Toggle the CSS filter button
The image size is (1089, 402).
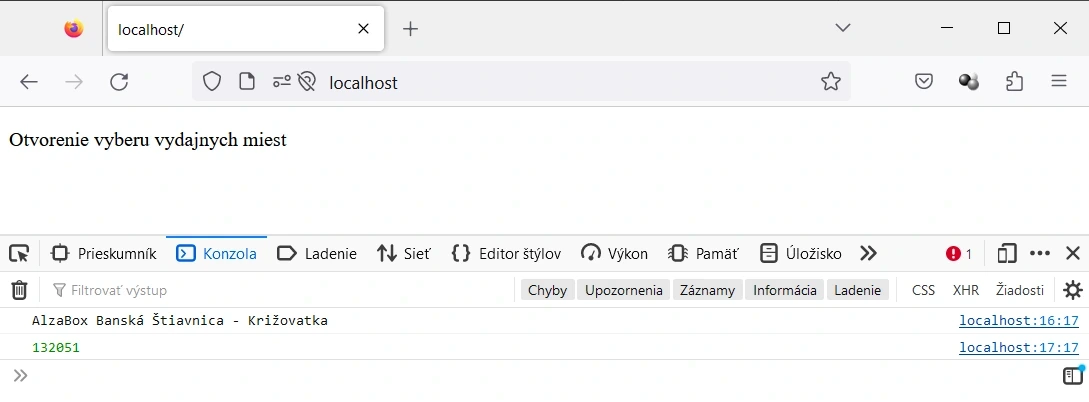923,290
